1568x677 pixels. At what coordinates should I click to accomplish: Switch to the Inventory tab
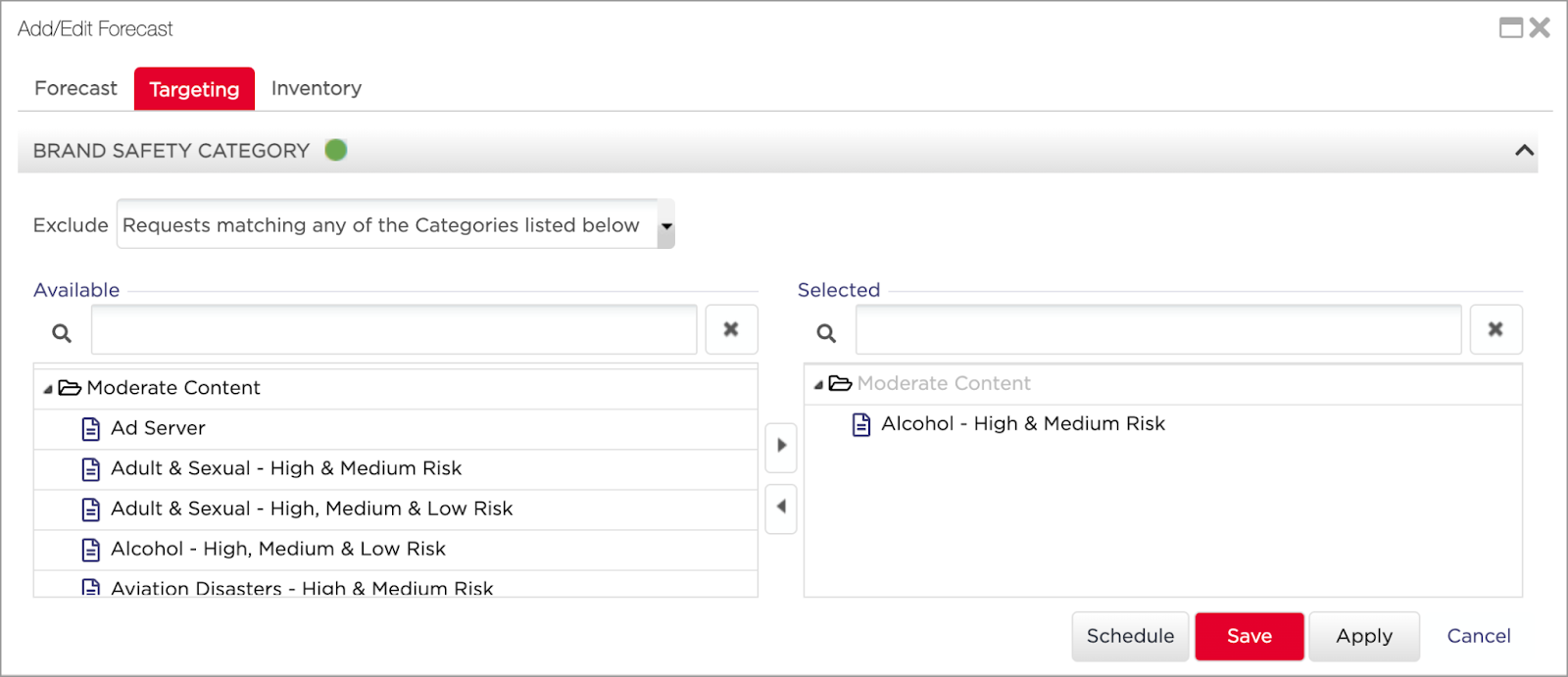pyautogui.click(x=316, y=89)
